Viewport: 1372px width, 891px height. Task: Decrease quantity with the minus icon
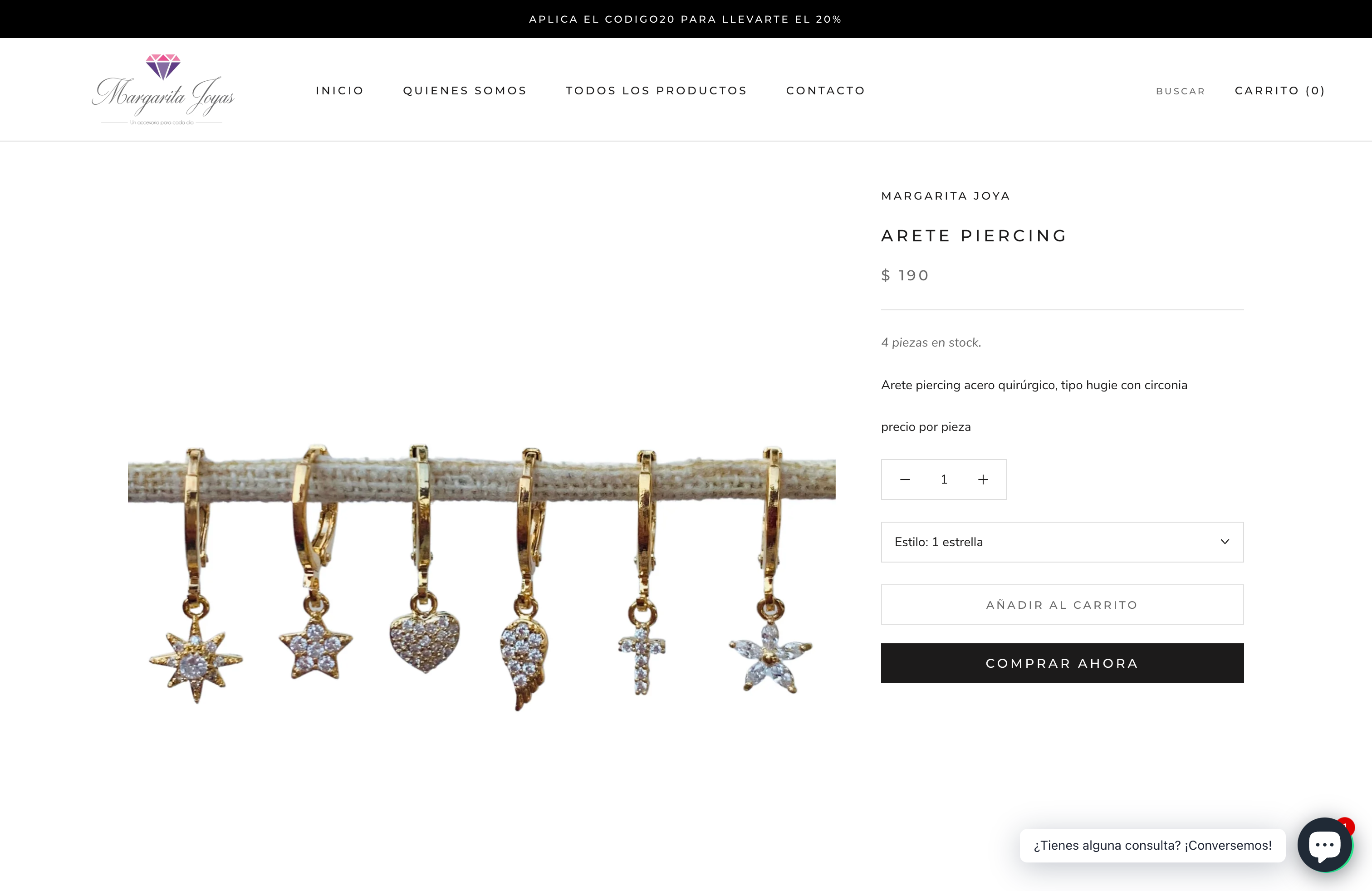[905, 480]
